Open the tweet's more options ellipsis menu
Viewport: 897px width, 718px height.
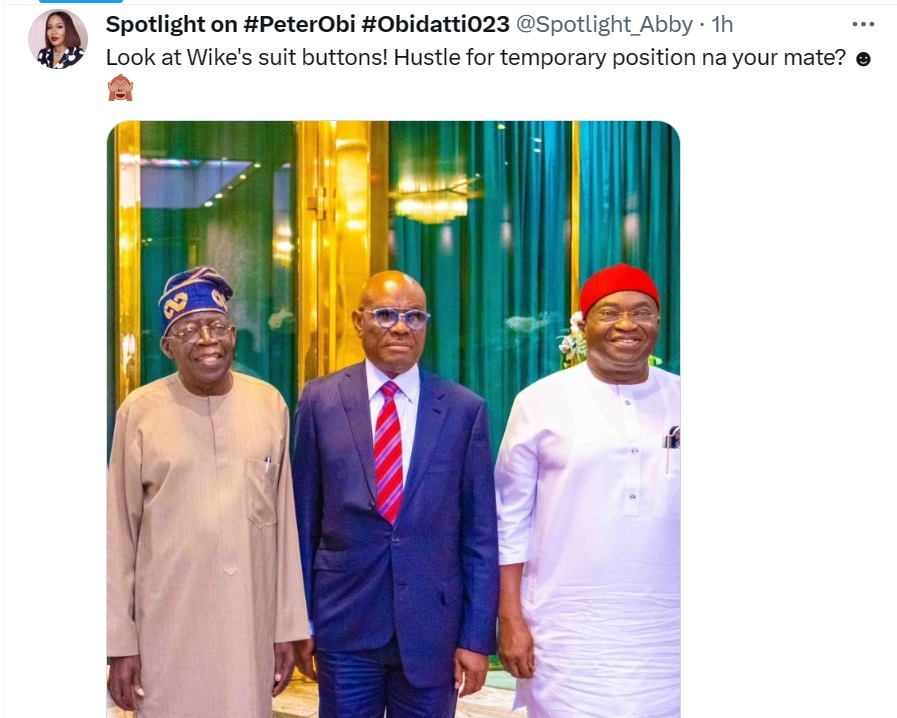862,24
